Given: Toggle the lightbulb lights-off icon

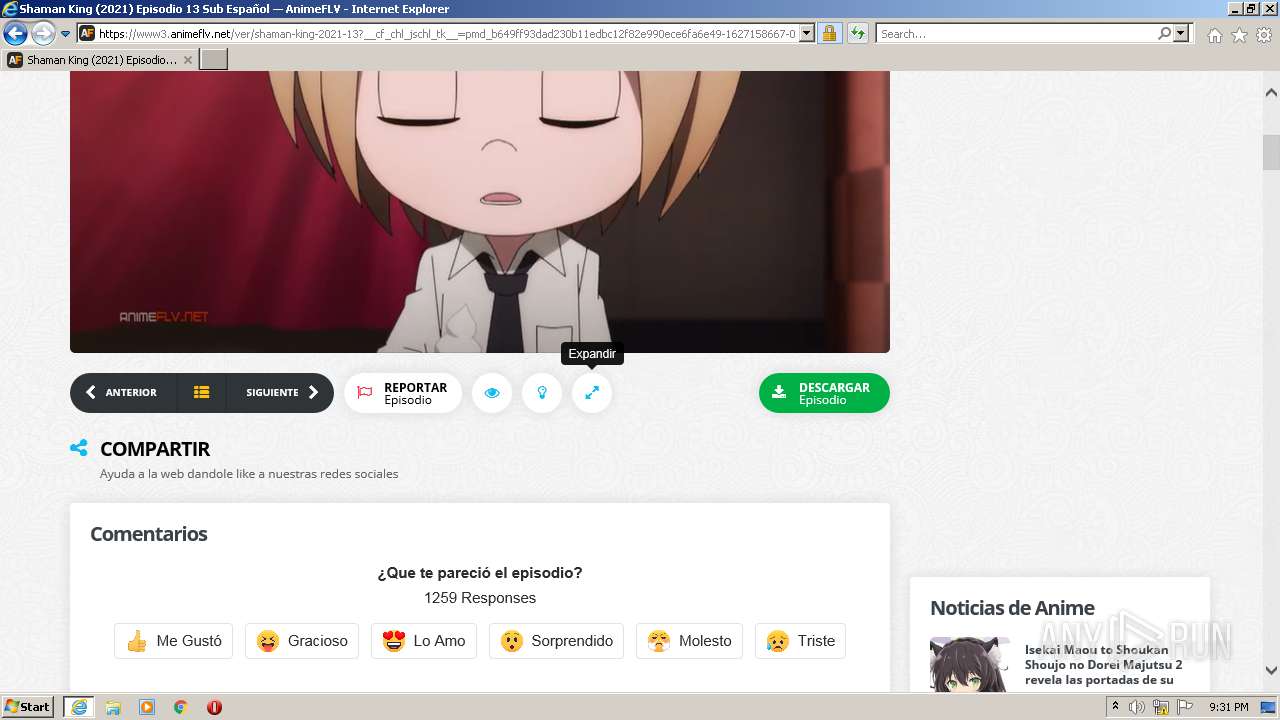Looking at the screenshot, I should click(x=542, y=393).
